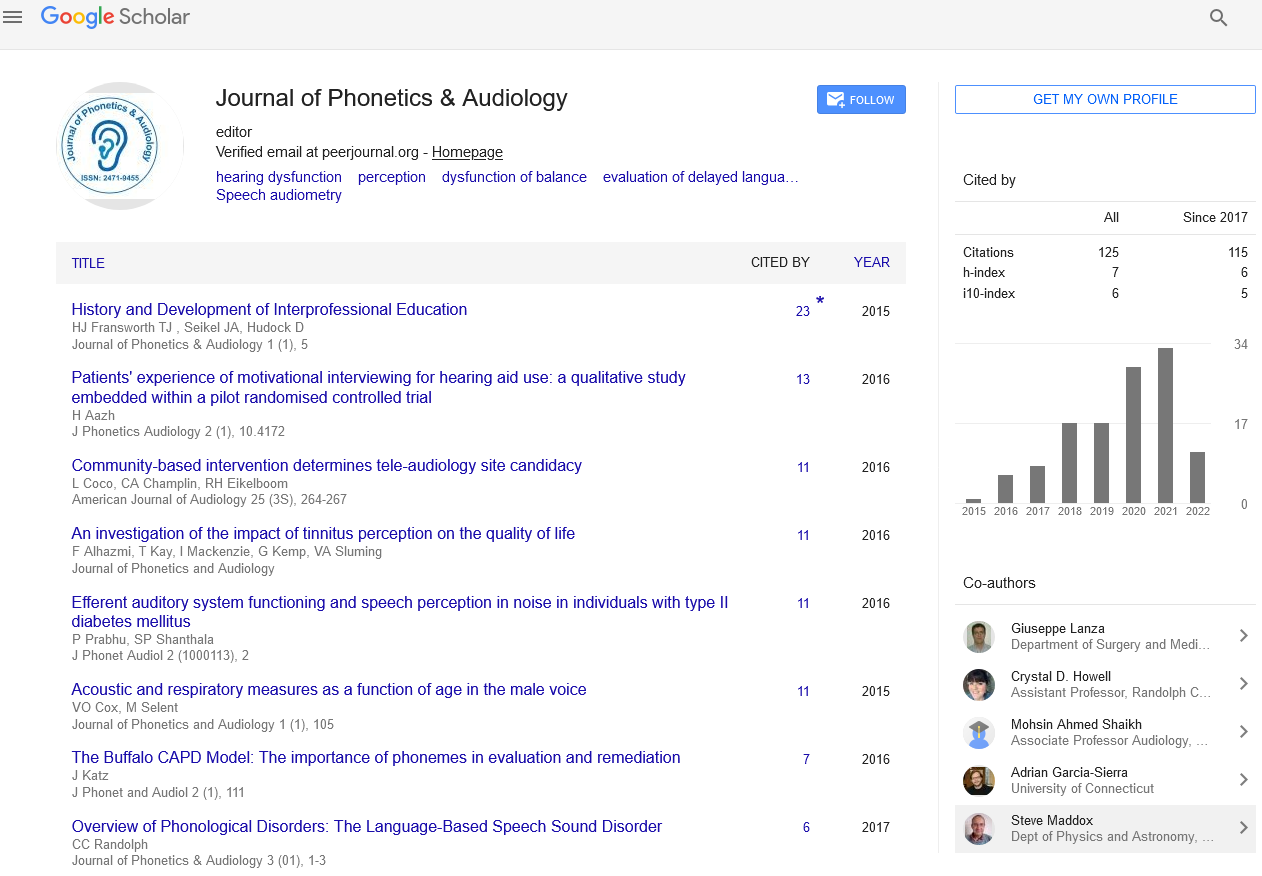Viewport: 1262px width, 876px height.
Task: Open the hamburger menu icon
Action: pyautogui.click(x=13, y=17)
